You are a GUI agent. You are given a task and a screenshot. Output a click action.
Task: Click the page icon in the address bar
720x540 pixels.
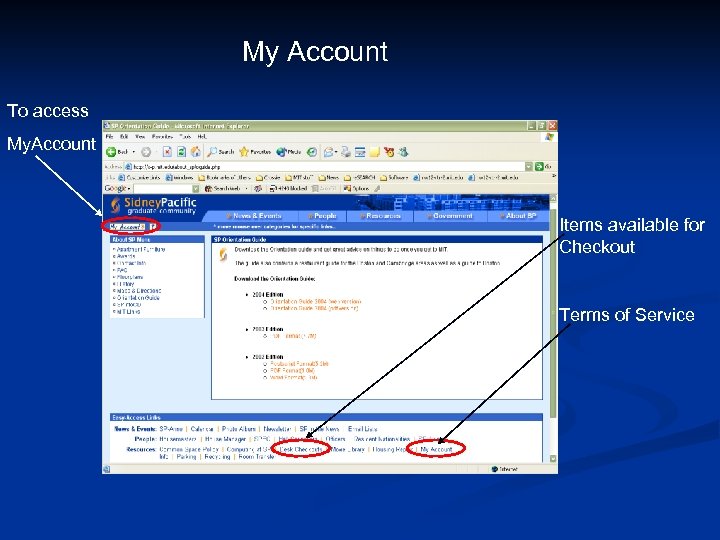pyautogui.click(x=129, y=167)
